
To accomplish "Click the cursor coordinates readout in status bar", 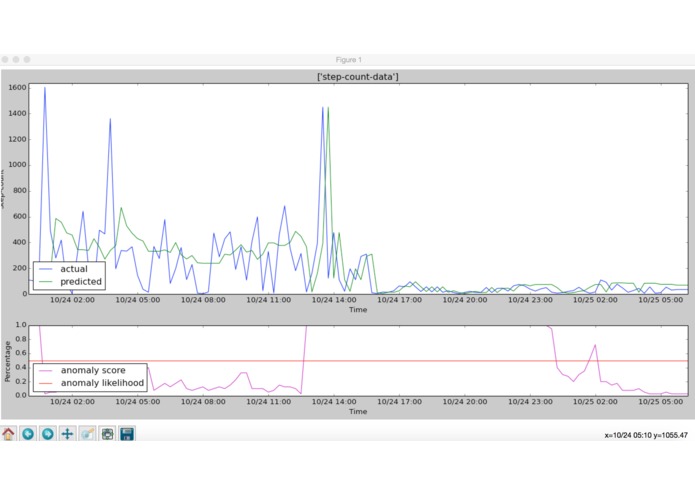I will [x=646, y=436].
